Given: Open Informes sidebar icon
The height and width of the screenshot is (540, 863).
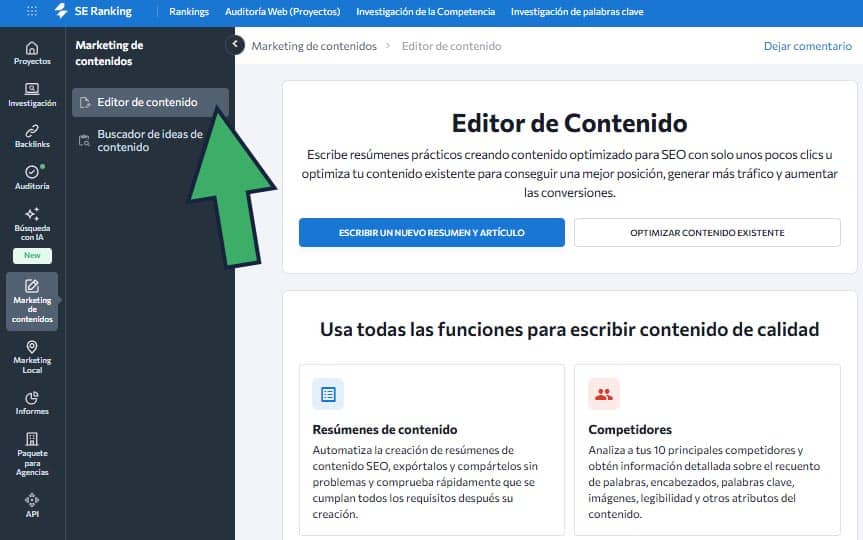Looking at the screenshot, I should tap(32, 403).
